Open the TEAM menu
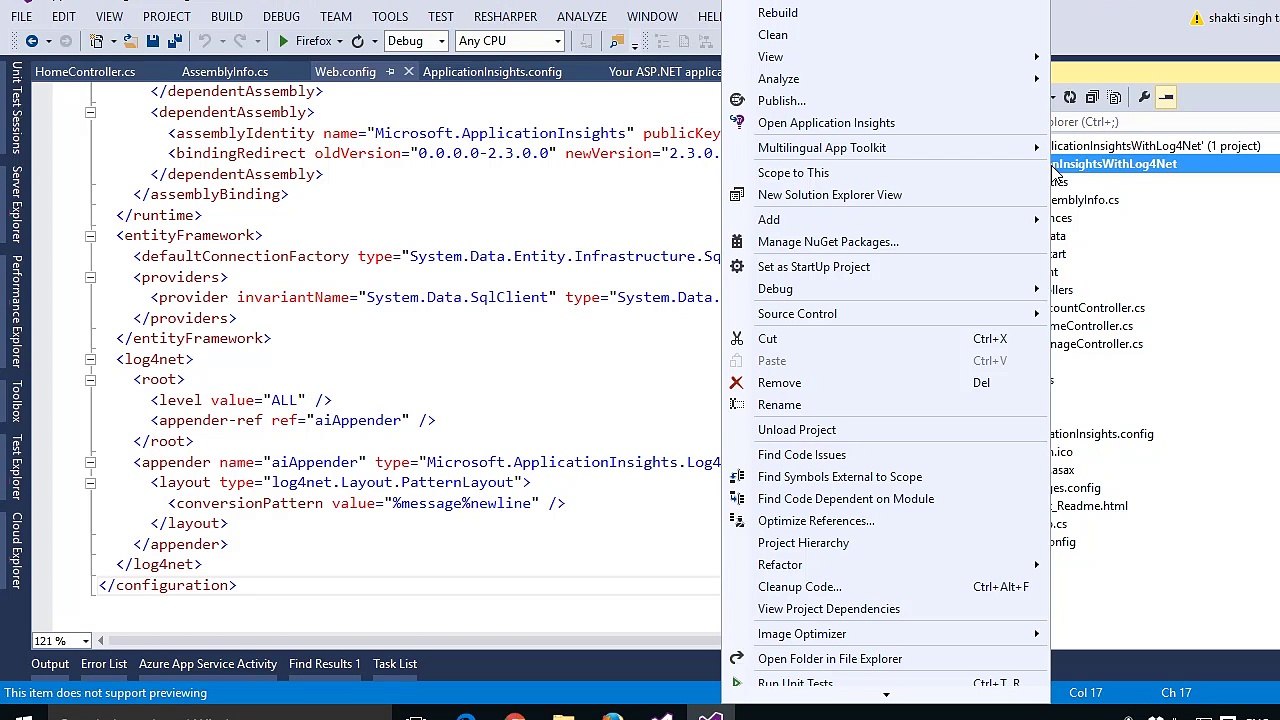Image resolution: width=1280 pixels, height=720 pixels. 336,17
